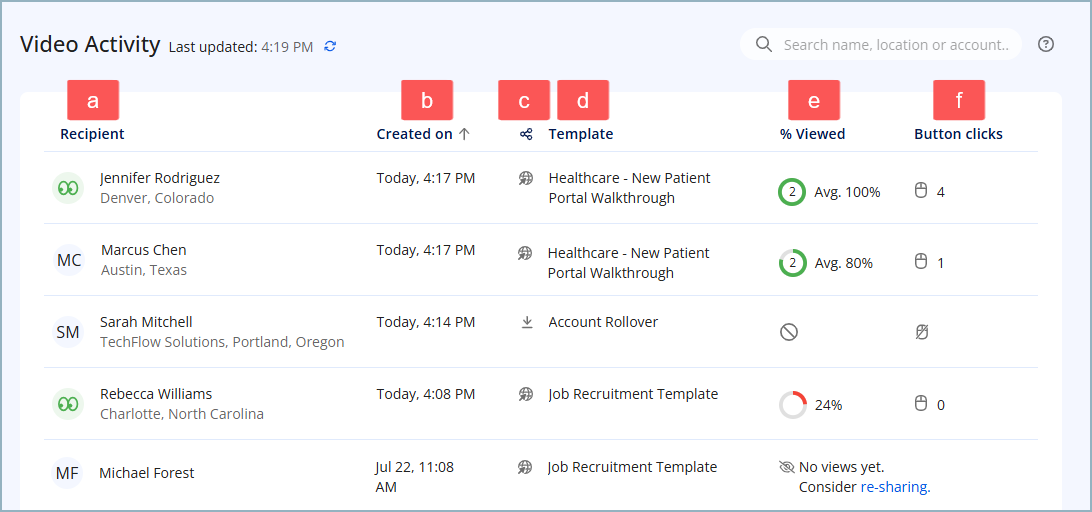Click the download icon beside Account Rollover

click(x=526, y=322)
